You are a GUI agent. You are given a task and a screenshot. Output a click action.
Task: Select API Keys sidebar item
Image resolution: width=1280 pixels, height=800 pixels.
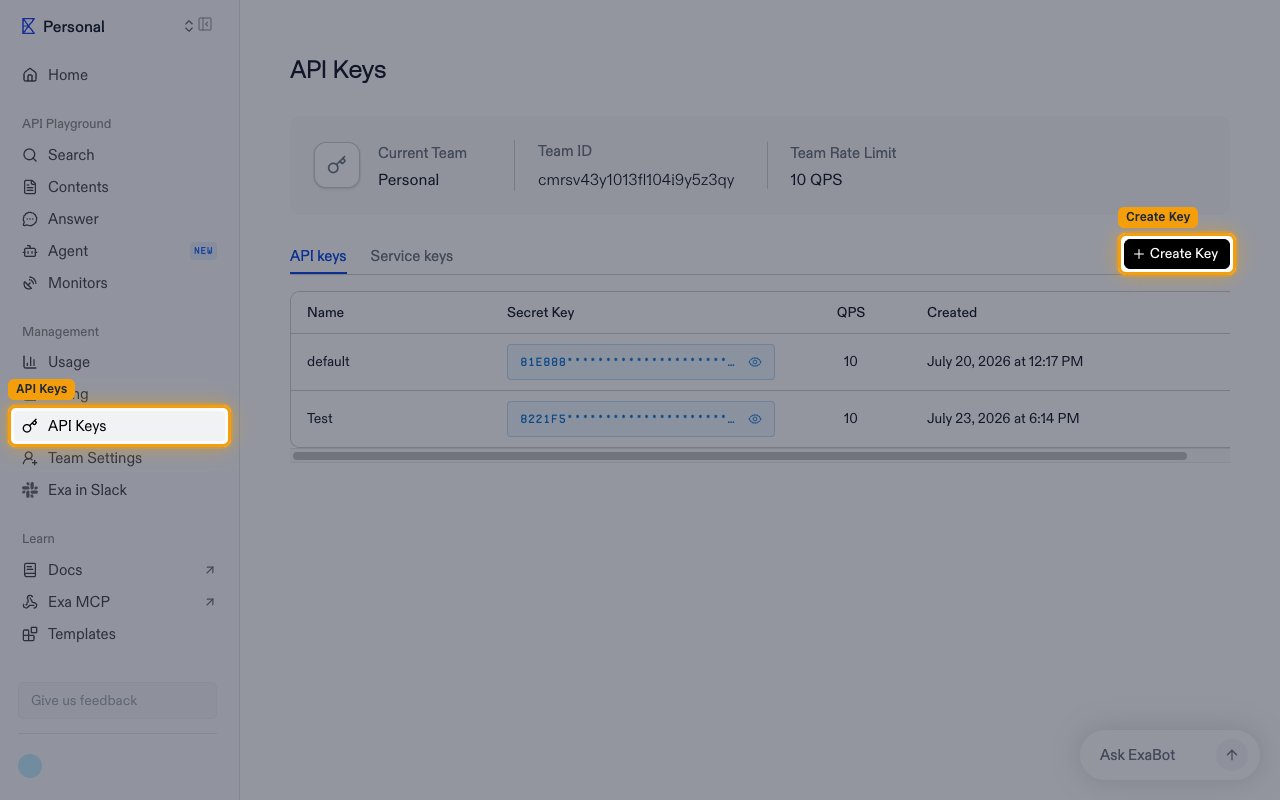[x=120, y=426]
